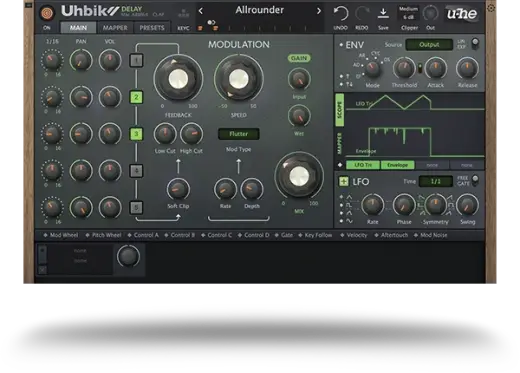
Task: Enable delay tap 5 button
Action: 136,207
